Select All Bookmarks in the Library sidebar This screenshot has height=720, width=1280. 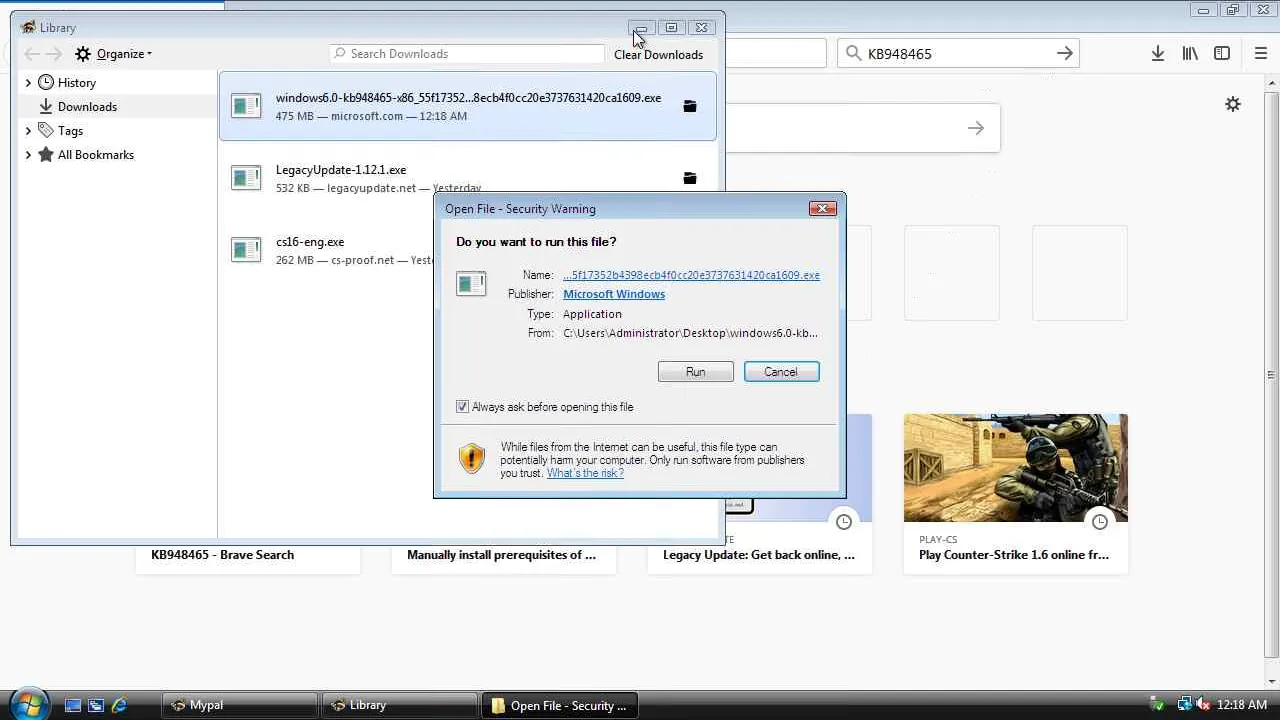tap(95, 155)
